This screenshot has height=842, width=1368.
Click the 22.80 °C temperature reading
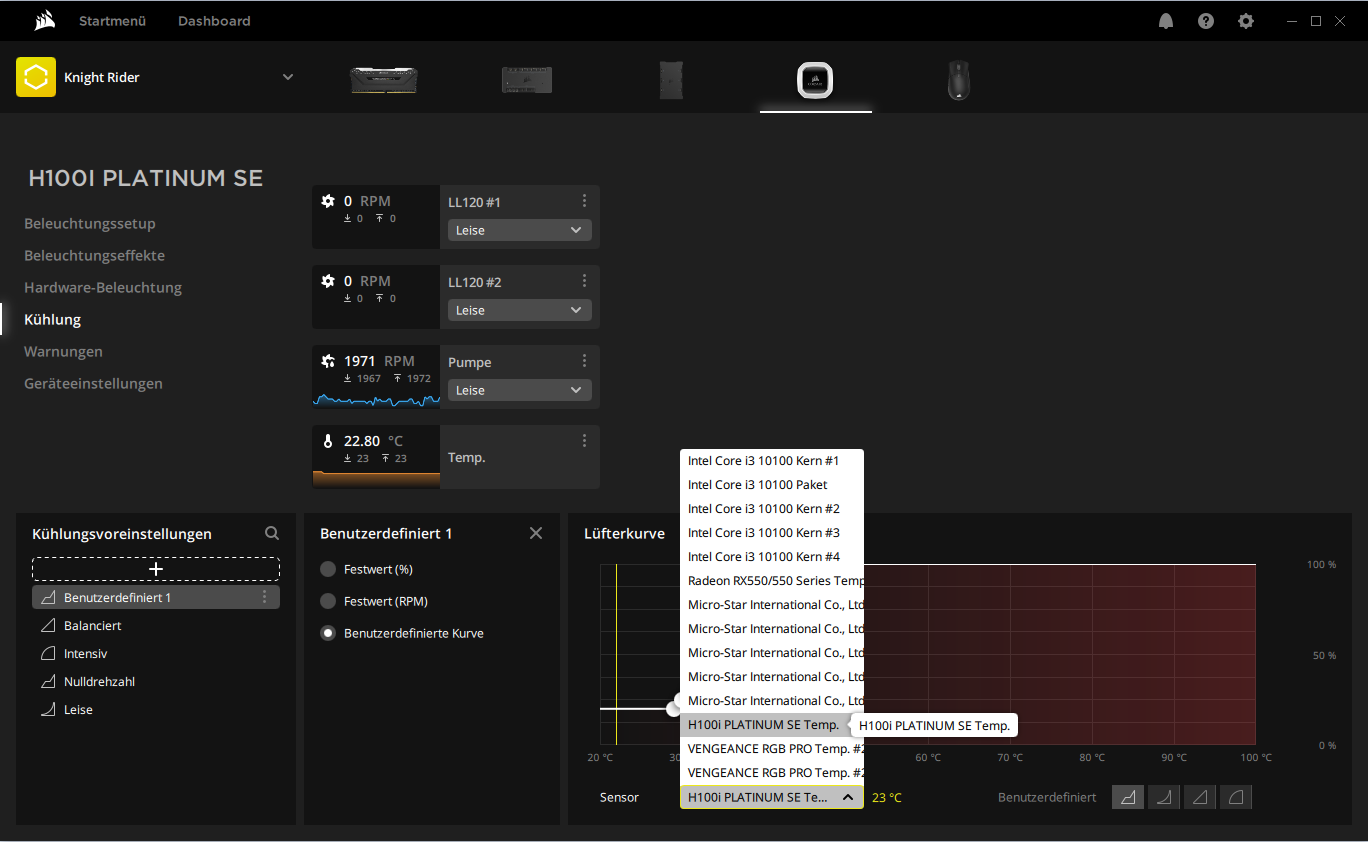[373, 441]
